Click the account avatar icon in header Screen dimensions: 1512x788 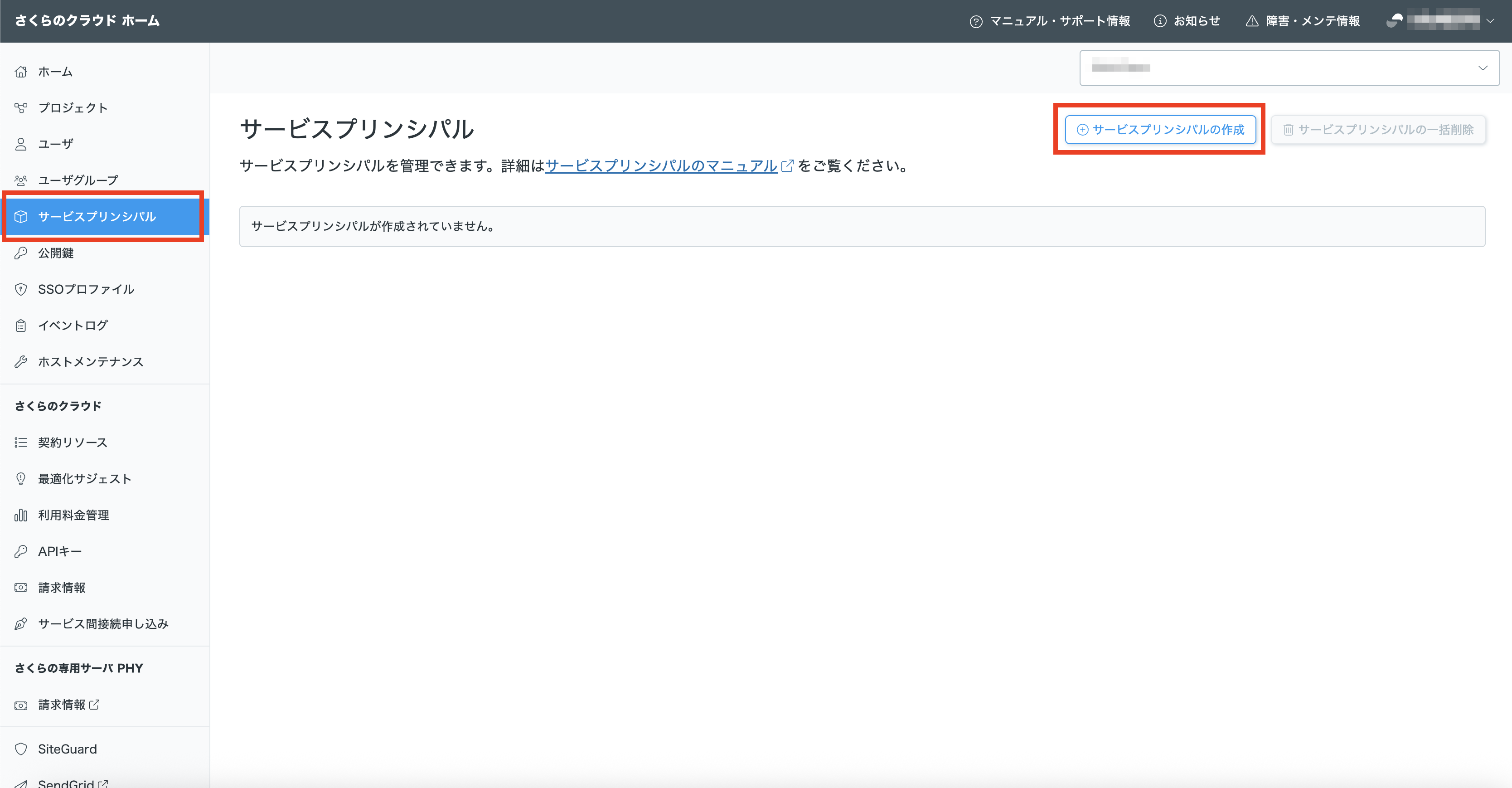(x=1395, y=20)
